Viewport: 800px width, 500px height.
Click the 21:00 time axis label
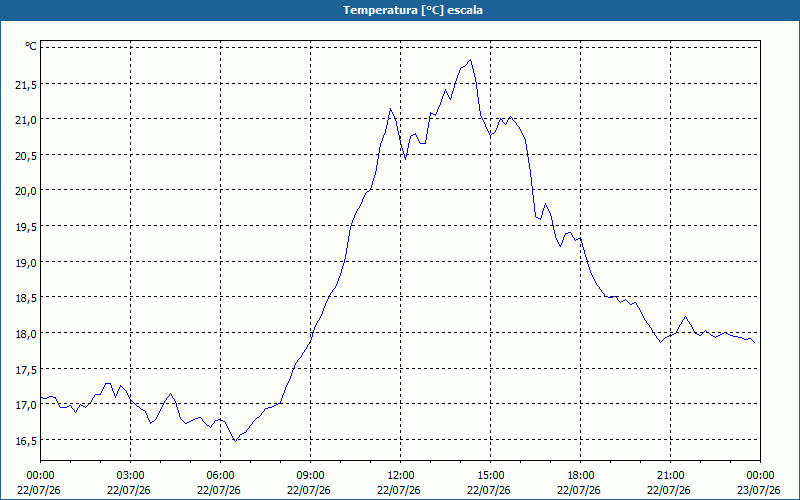pos(670,476)
